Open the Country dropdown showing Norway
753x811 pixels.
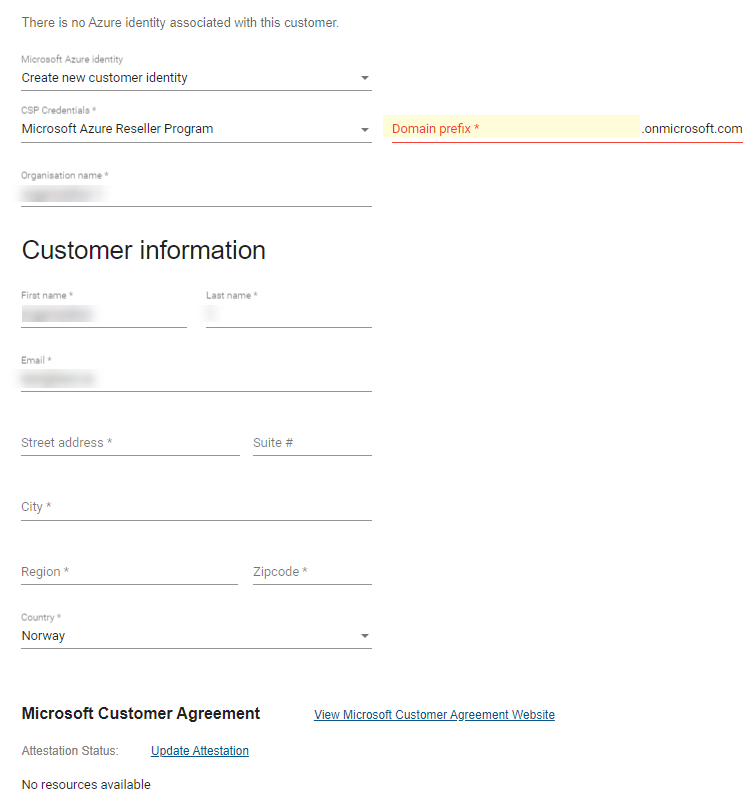[x=196, y=636]
